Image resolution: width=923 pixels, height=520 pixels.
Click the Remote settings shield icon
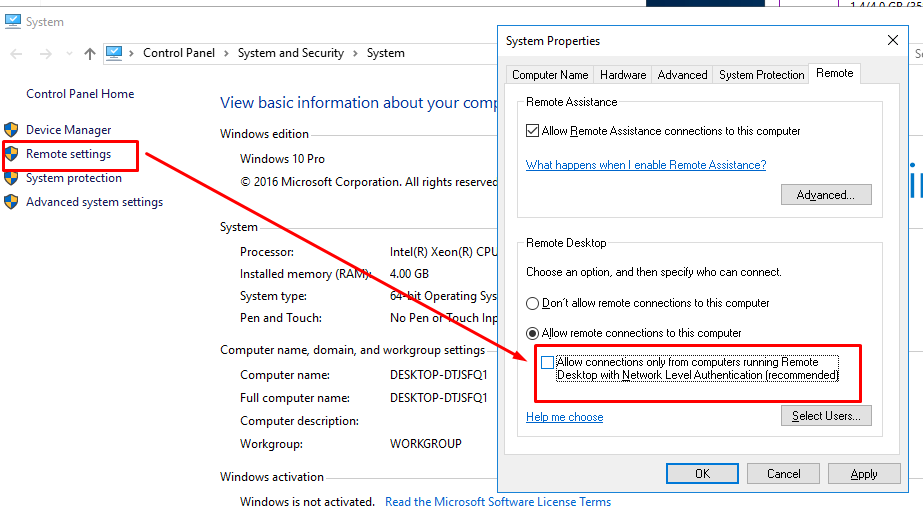pyautogui.click(x=11, y=154)
